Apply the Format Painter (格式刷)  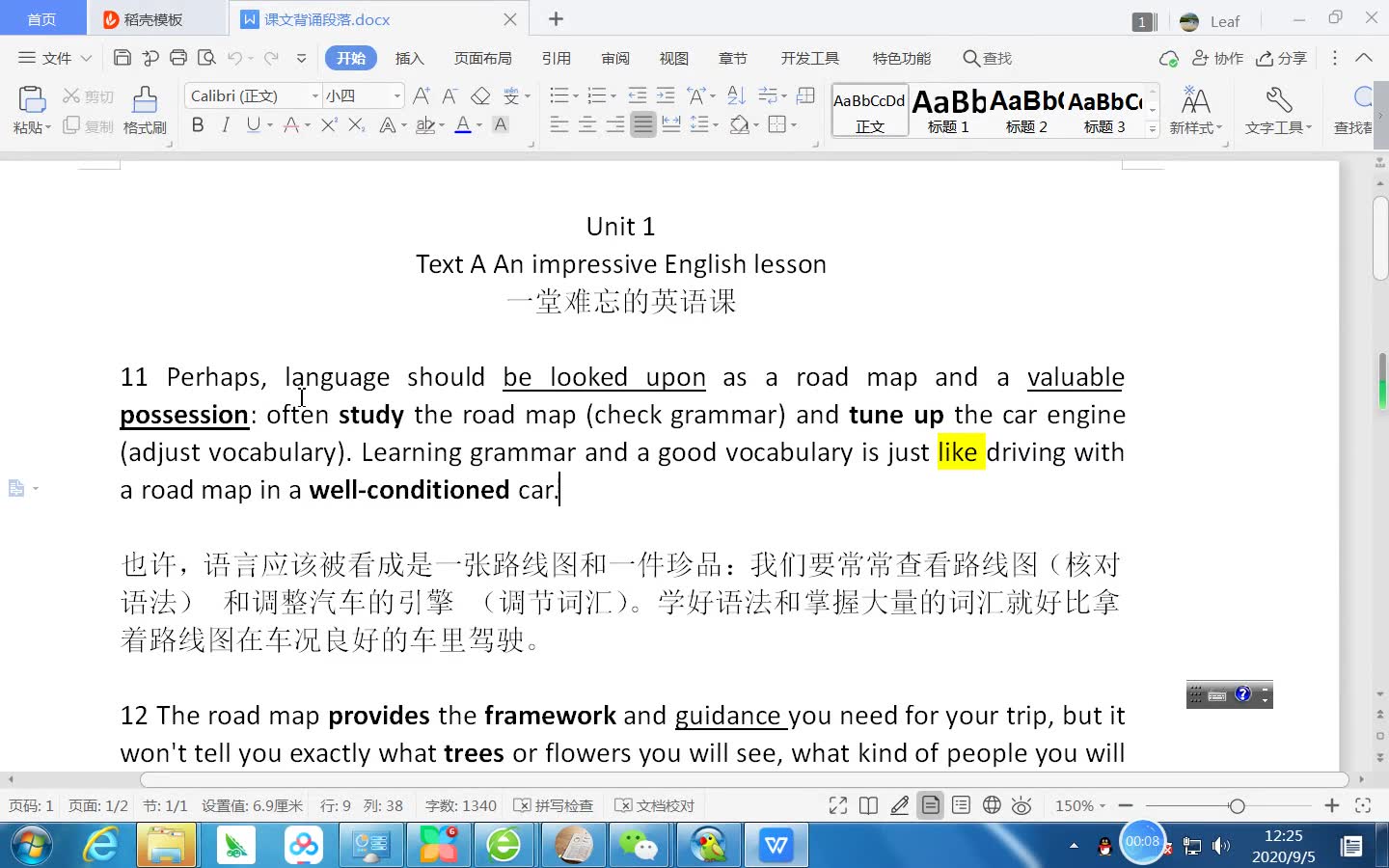point(145,110)
